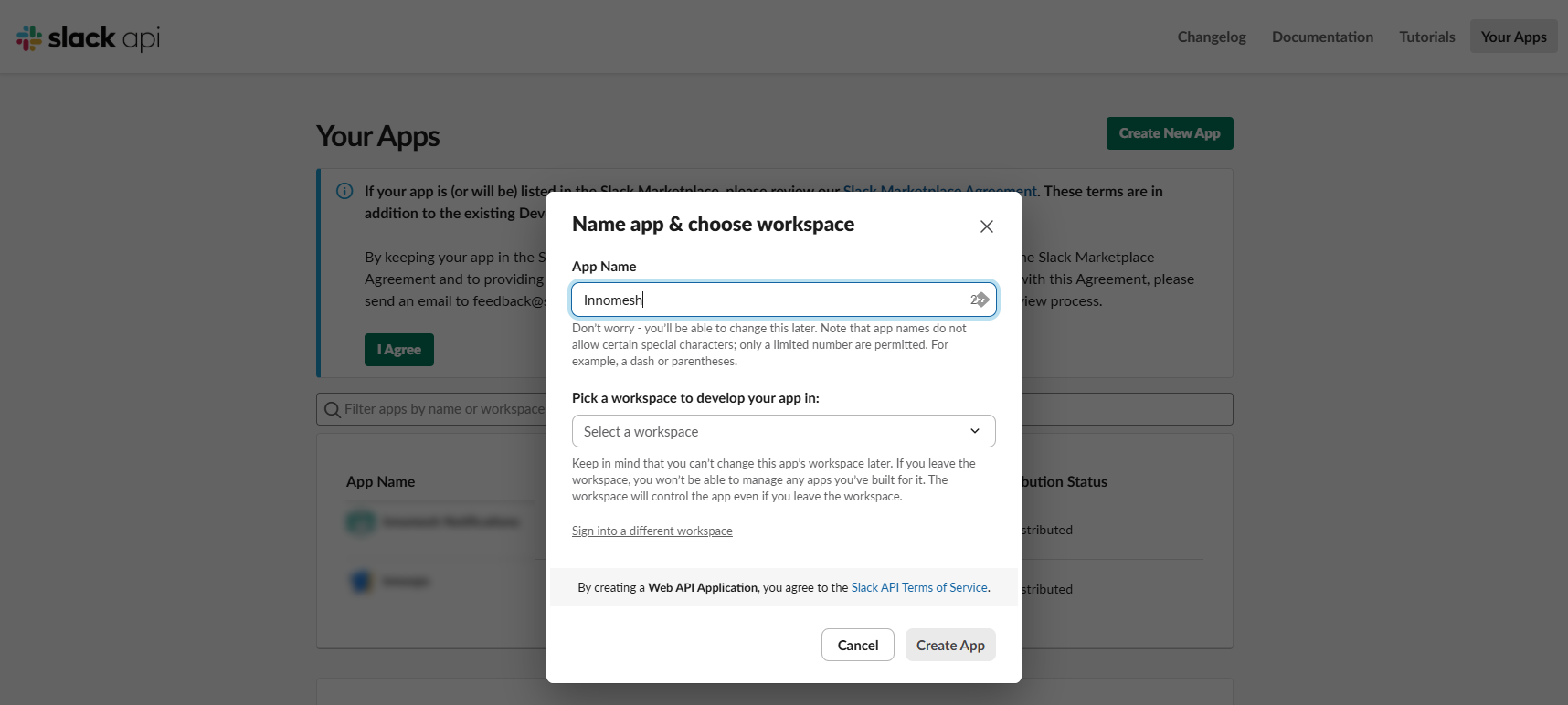The width and height of the screenshot is (1568, 705).
Task: Click the 'Name app & choose workspace' title
Action: [x=713, y=225]
